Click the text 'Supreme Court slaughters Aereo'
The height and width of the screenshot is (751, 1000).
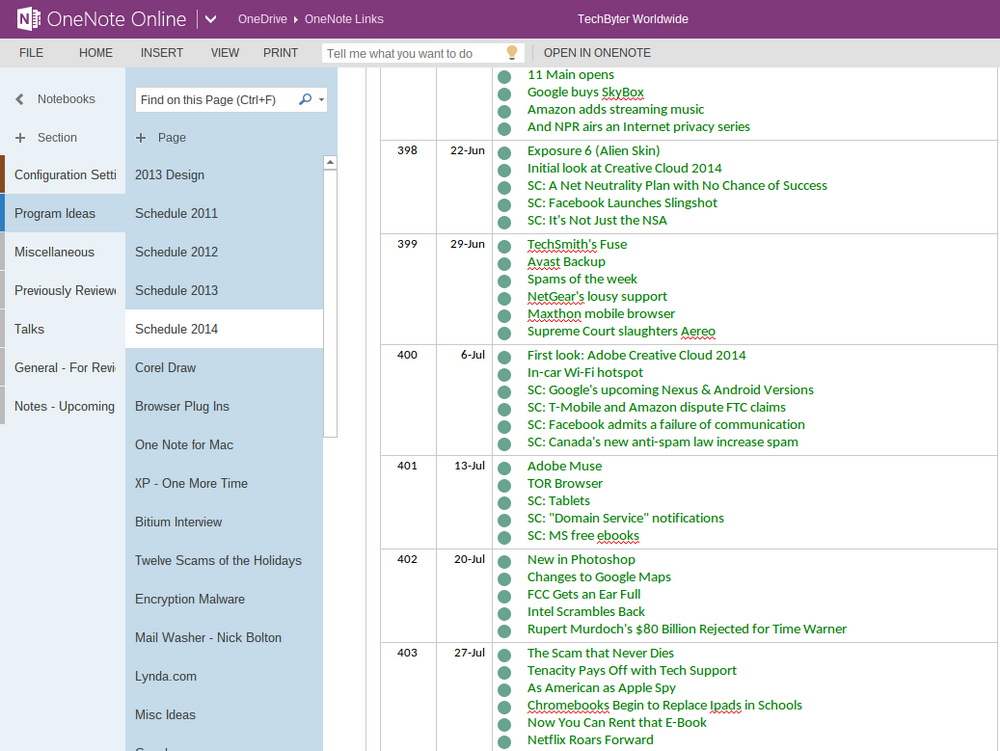tap(621, 332)
